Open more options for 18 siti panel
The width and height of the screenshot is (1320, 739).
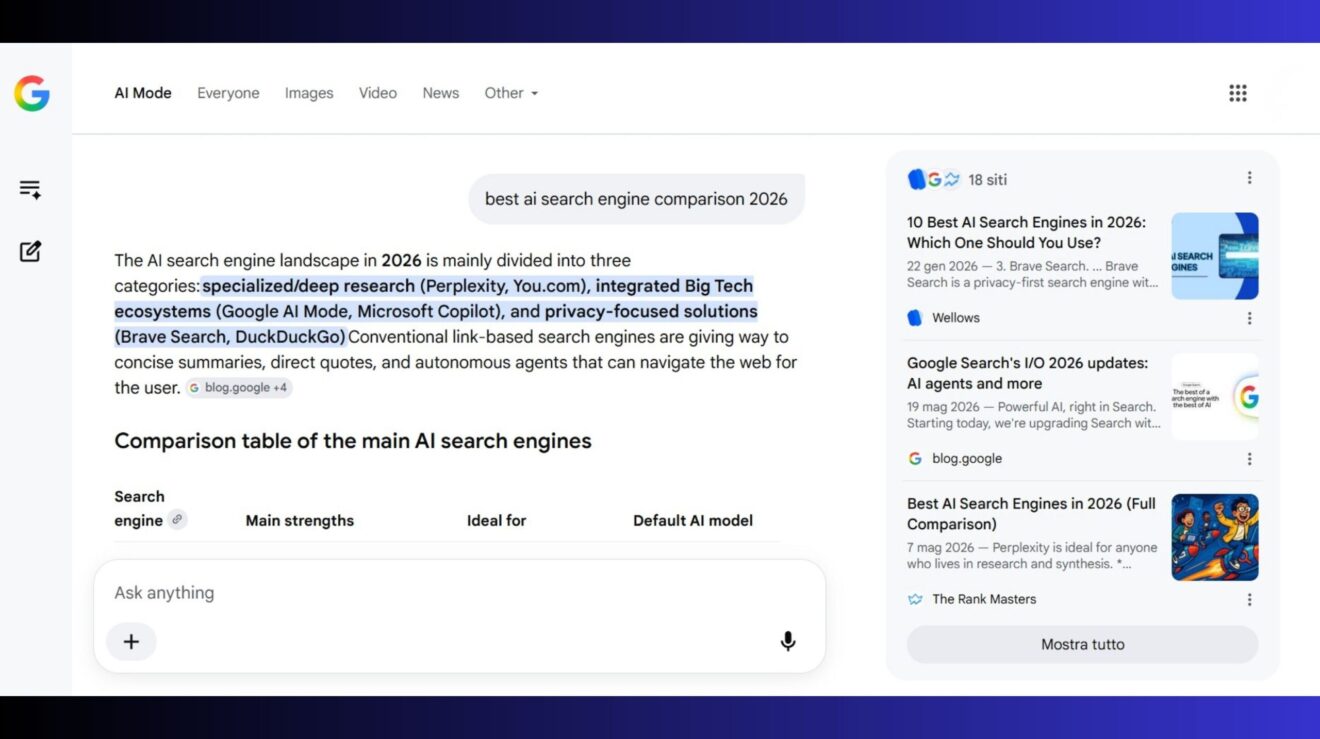point(1249,178)
